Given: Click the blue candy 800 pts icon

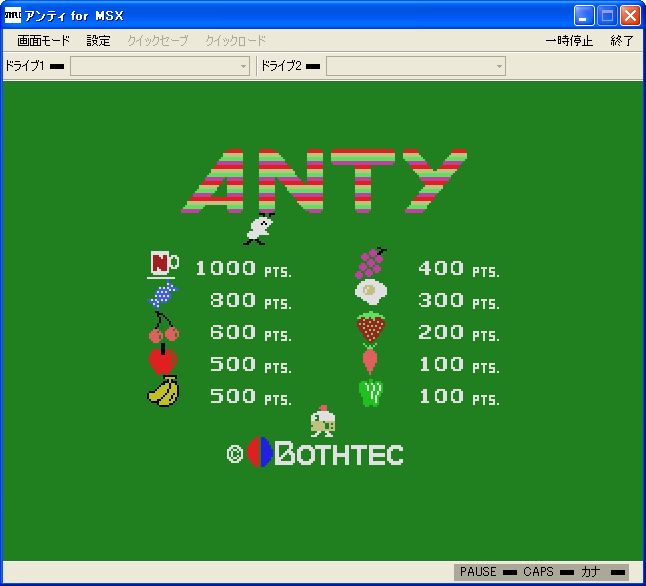Looking at the screenshot, I should (163, 294).
